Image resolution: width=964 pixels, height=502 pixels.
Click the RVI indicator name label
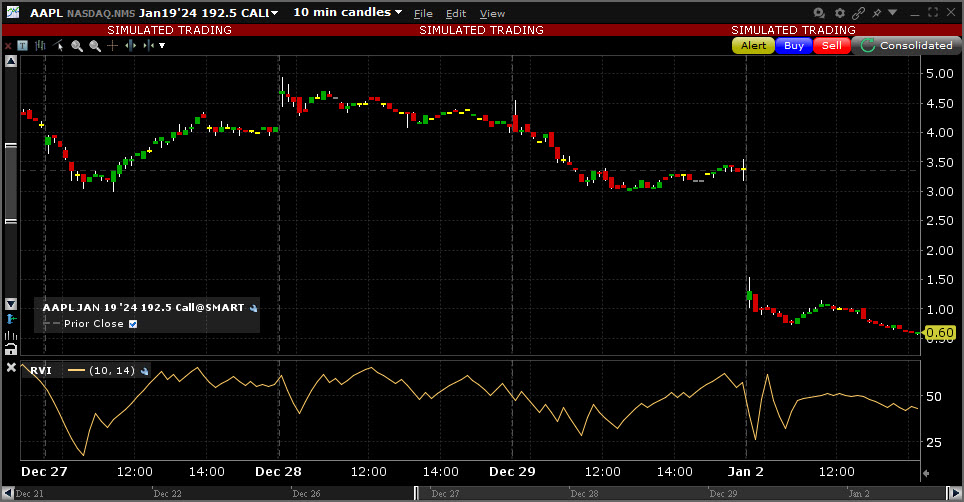coord(41,371)
